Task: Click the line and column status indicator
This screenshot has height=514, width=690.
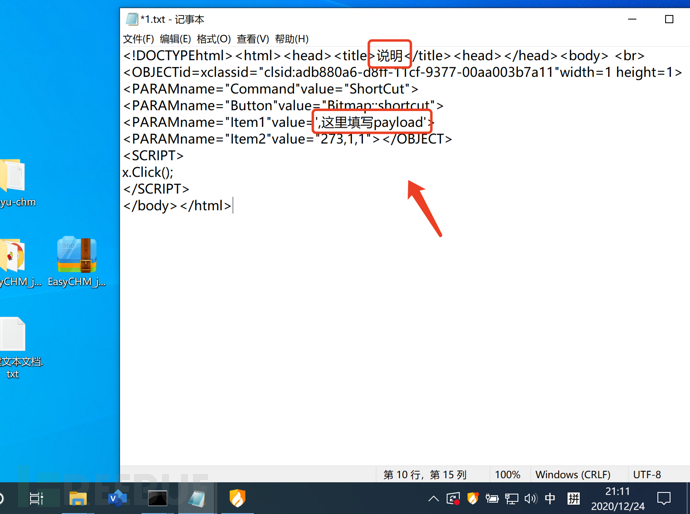Action: coord(425,474)
